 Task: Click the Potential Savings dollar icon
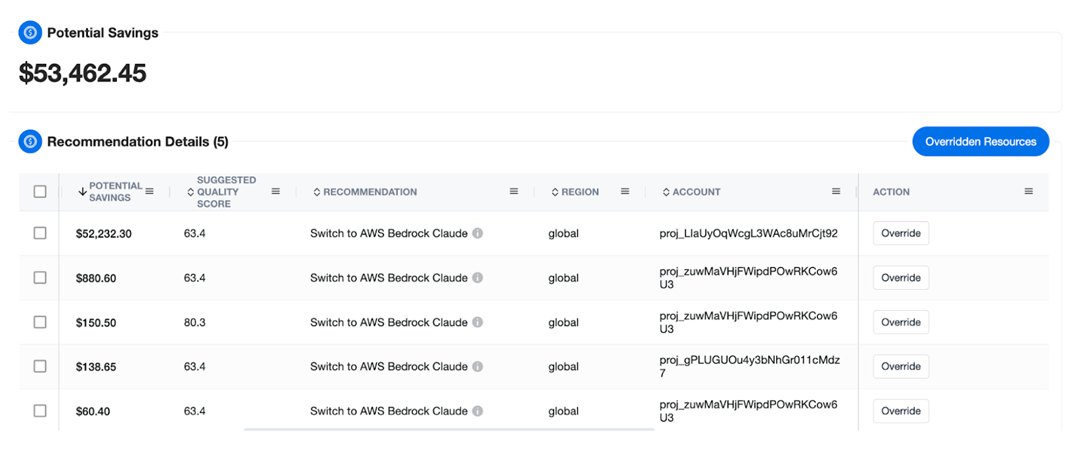click(x=30, y=32)
